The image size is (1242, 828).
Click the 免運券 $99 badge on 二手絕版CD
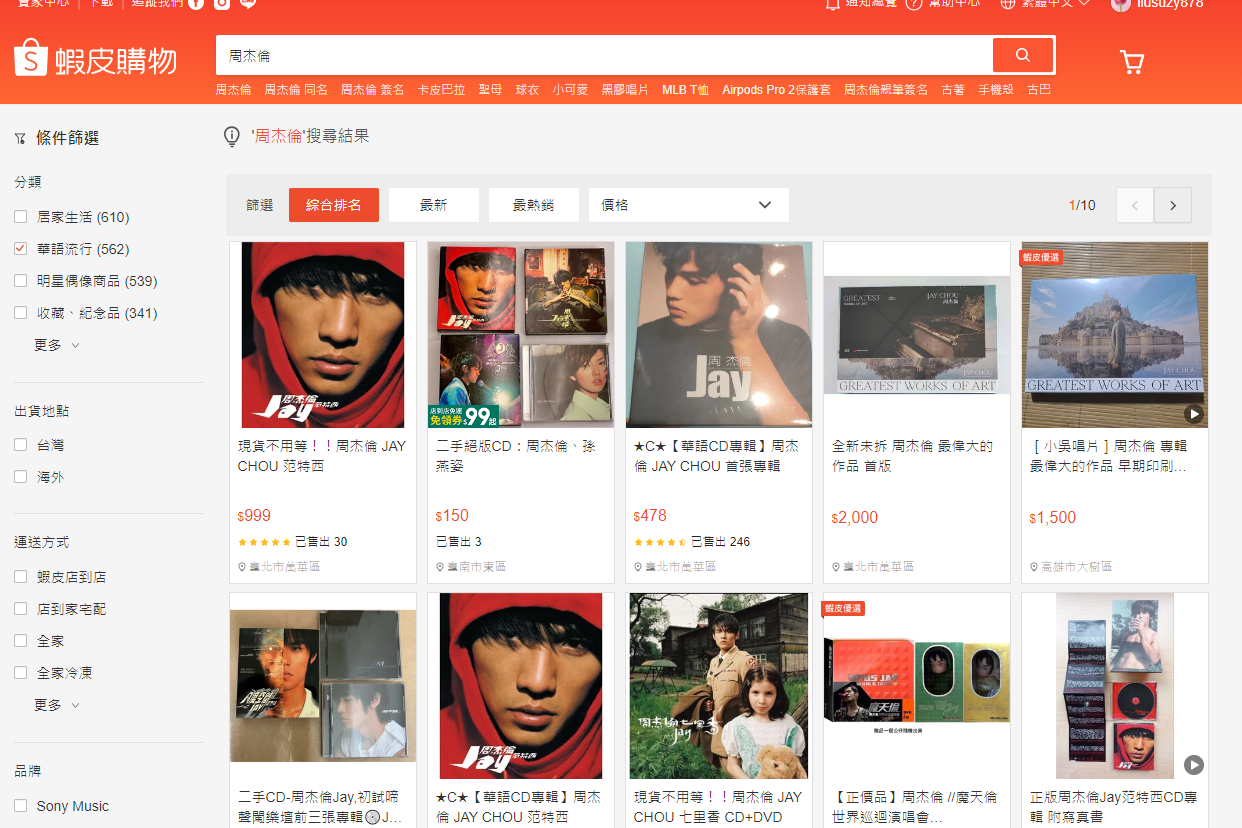pos(464,416)
